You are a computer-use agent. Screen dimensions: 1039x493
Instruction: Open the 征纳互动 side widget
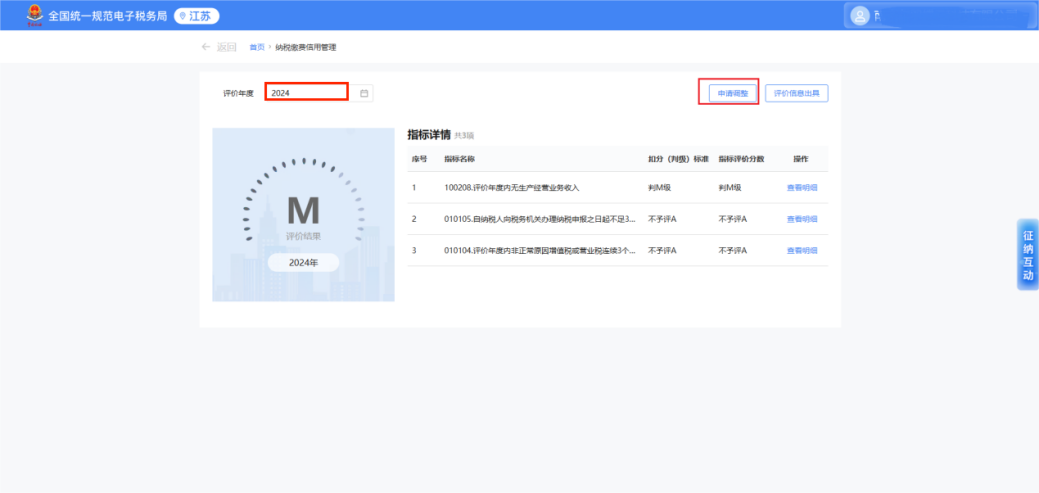[1027, 254]
